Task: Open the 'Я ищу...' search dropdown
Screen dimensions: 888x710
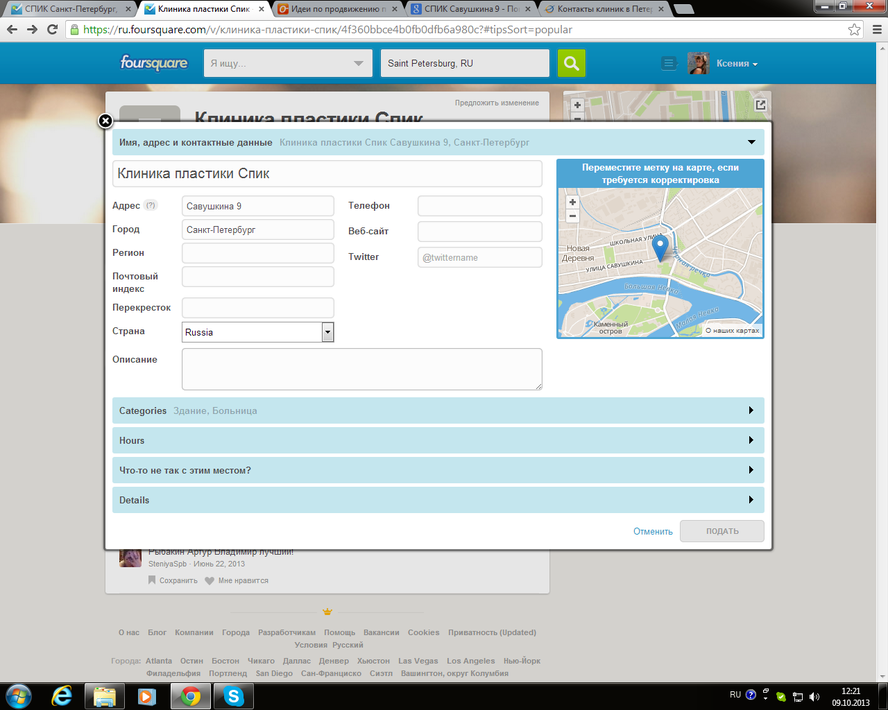Action: [288, 63]
